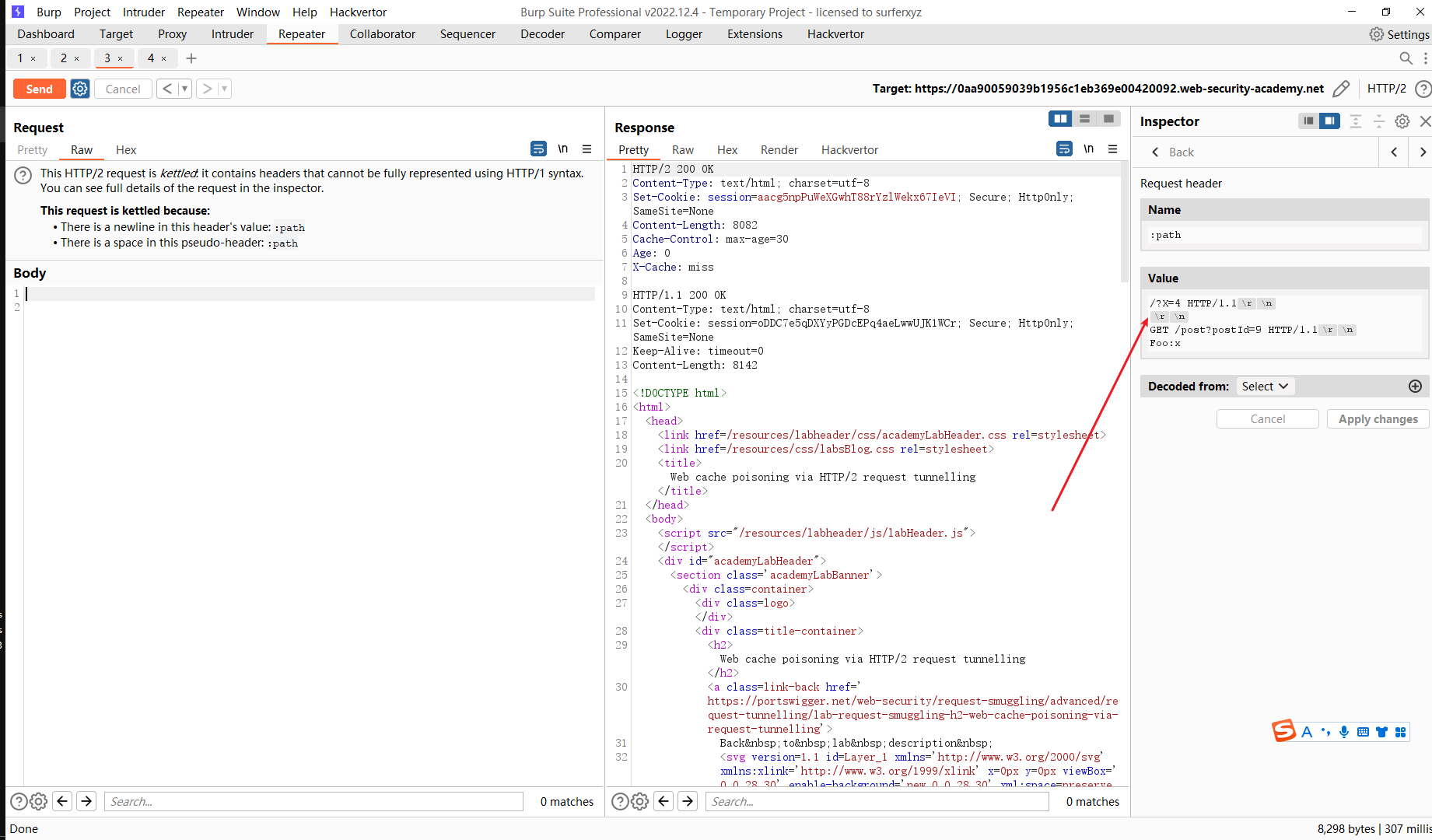Go to next Inspector item arrow

point(1423,152)
